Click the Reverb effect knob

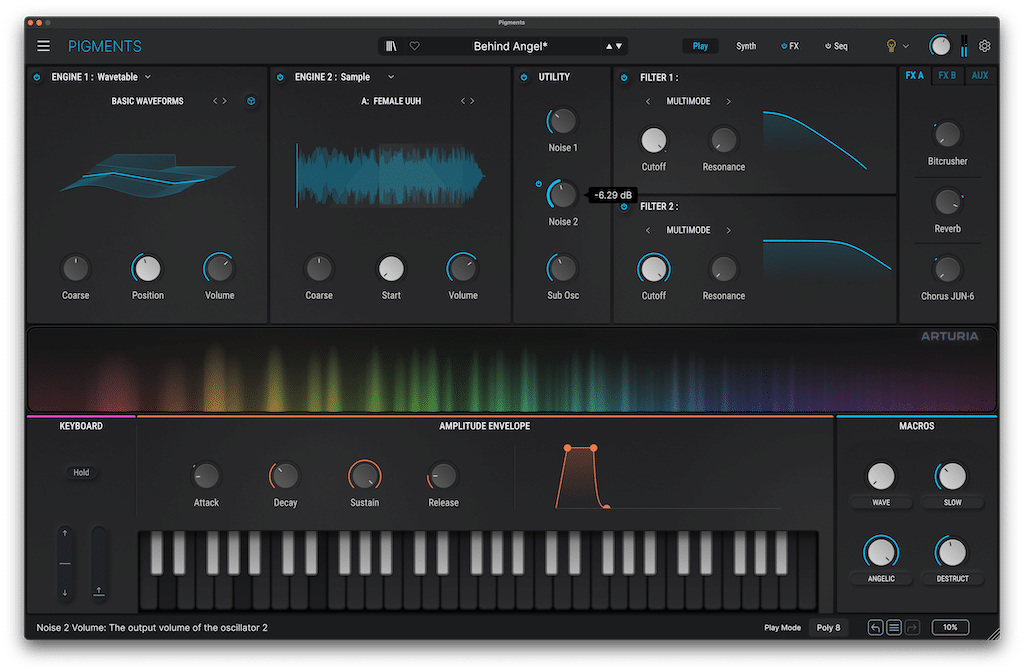pyautogui.click(x=947, y=202)
